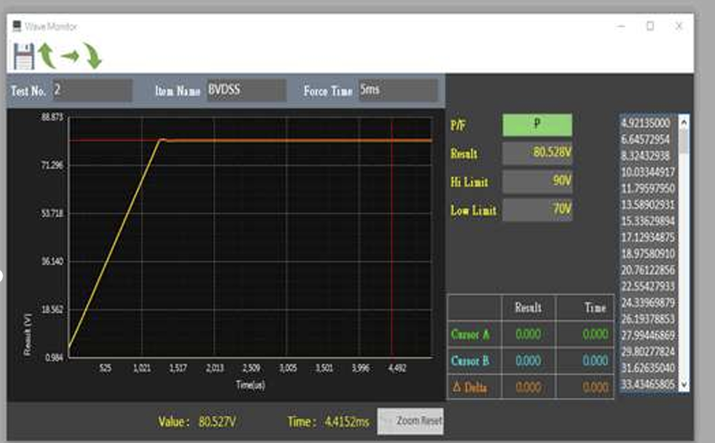
Task: Click the Cursor A row label
Action: (x=470, y=335)
